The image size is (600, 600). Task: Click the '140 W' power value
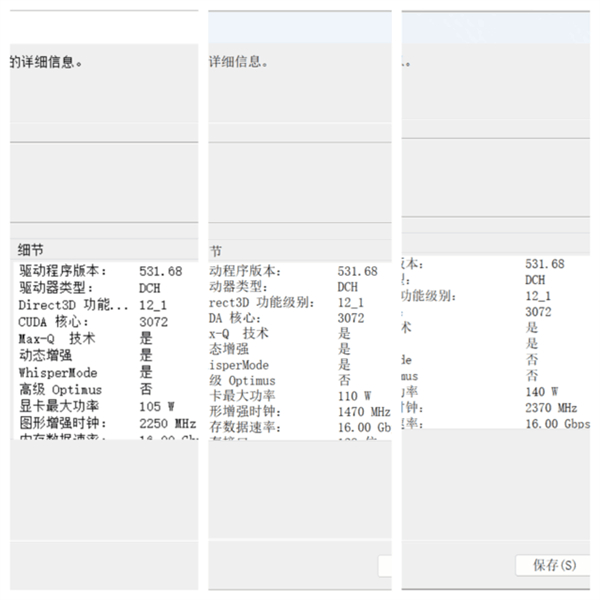pyautogui.click(x=541, y=392)
